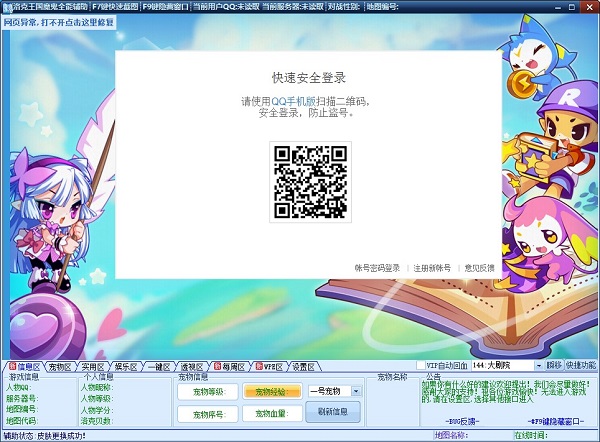
Task: Select the 透视区 tab
Action: (192, 367)
